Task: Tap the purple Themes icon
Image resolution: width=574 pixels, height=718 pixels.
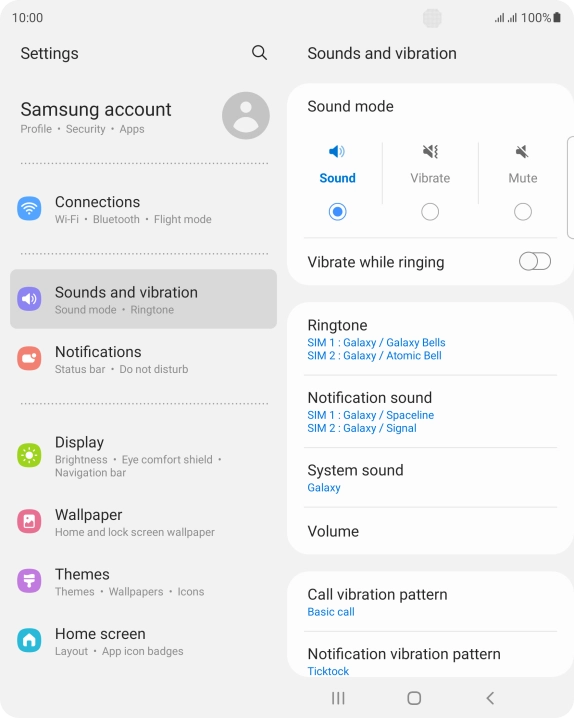Action: tap(29, 581)
